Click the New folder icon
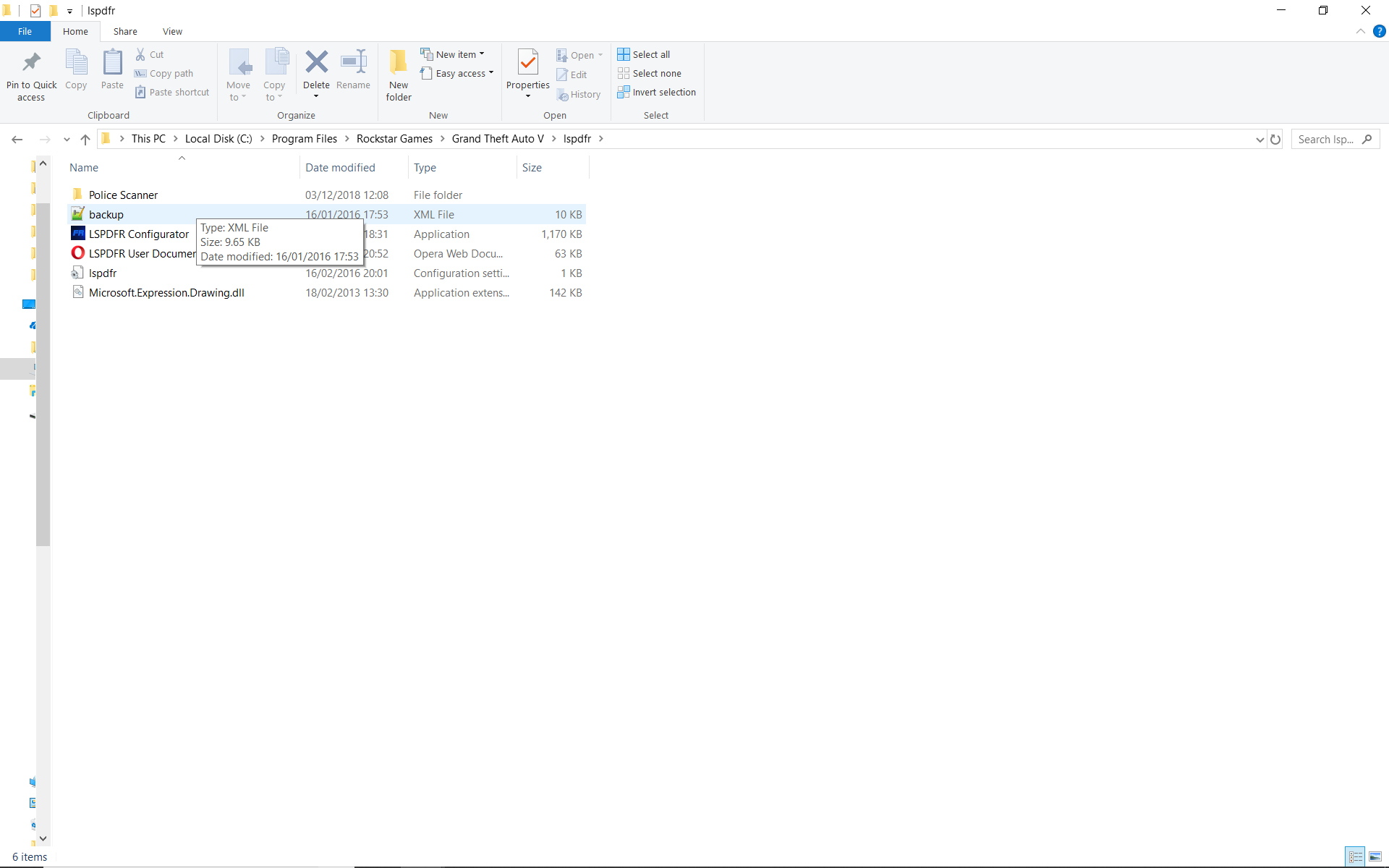This screenshot has width=1389, height=868. 398,63
